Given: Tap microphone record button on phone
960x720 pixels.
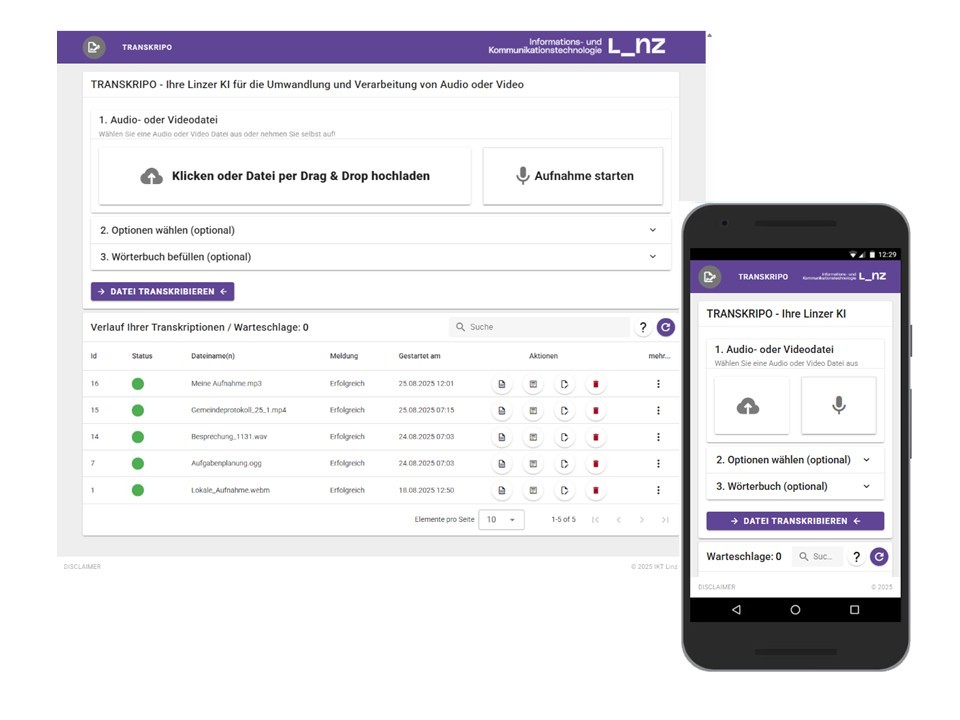Looking at the screenshot, I should (839, 405).
